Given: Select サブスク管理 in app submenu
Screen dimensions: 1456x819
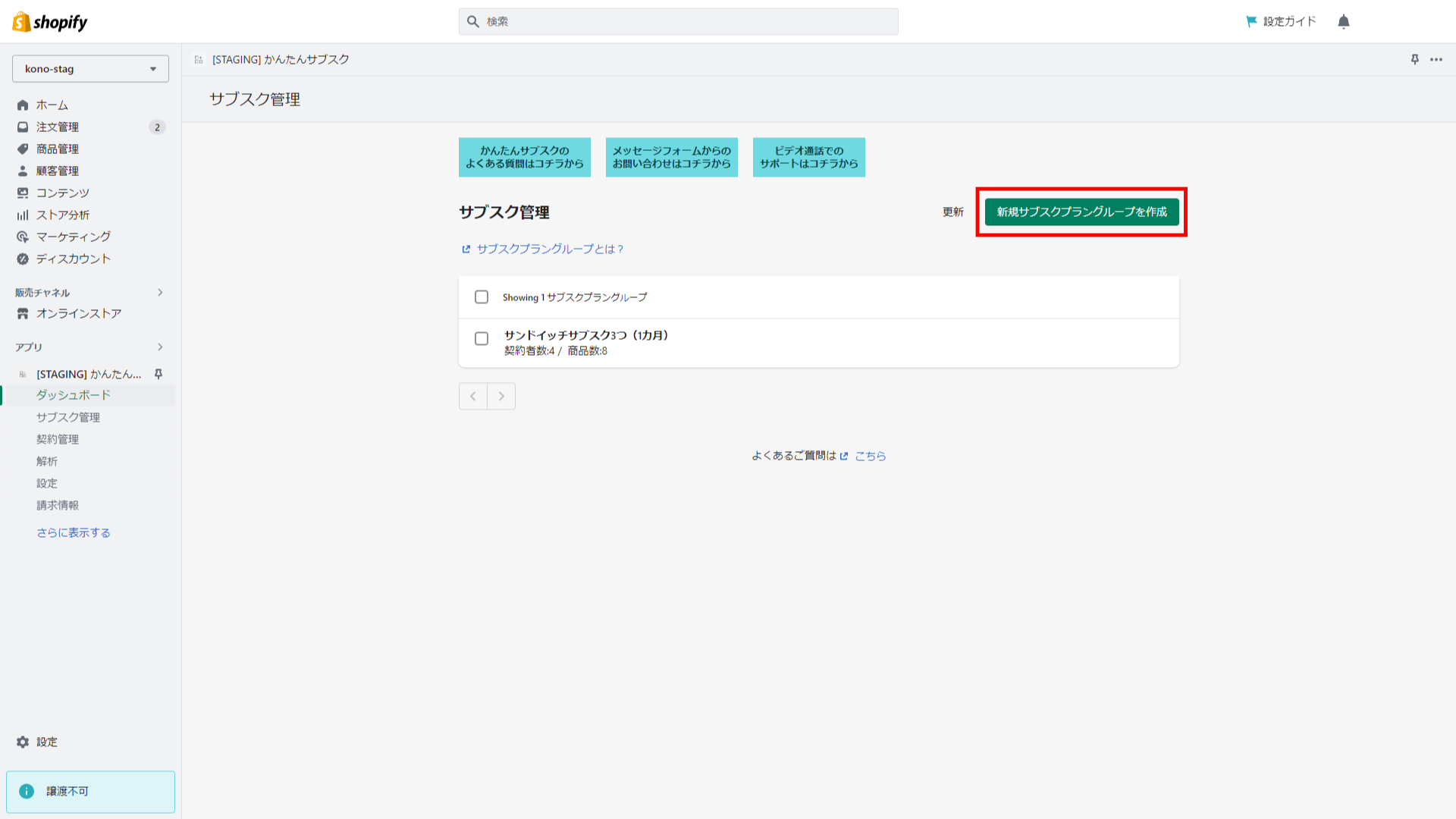Looking at the screenshot, I should click(68, 417).
